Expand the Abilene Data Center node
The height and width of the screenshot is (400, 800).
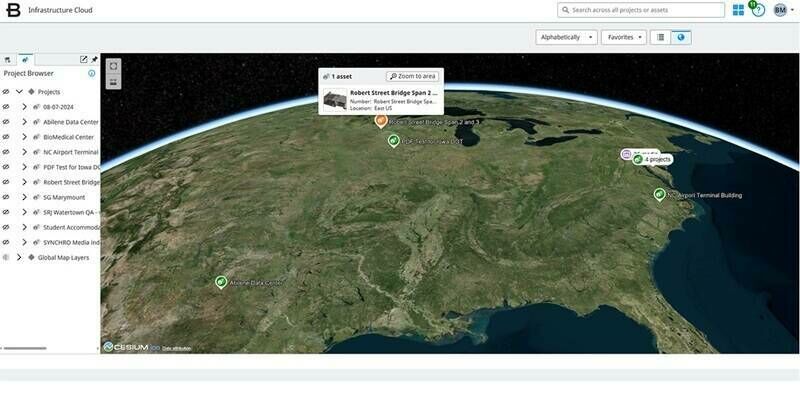(24, 122)
